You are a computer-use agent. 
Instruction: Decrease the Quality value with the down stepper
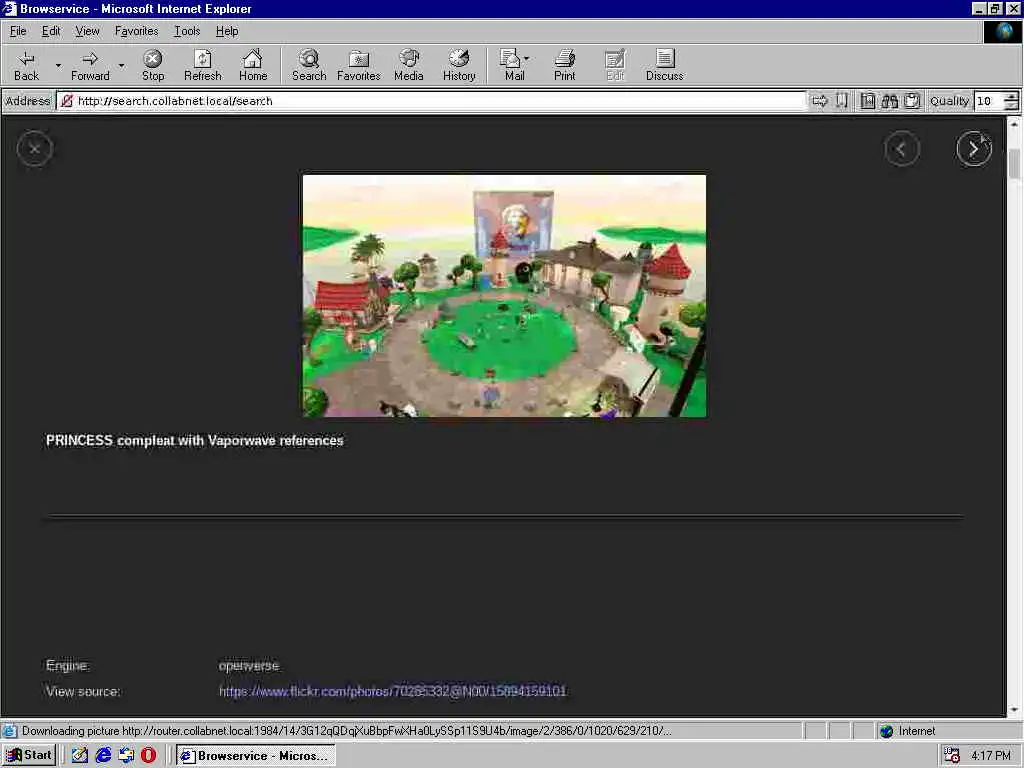1011,106
